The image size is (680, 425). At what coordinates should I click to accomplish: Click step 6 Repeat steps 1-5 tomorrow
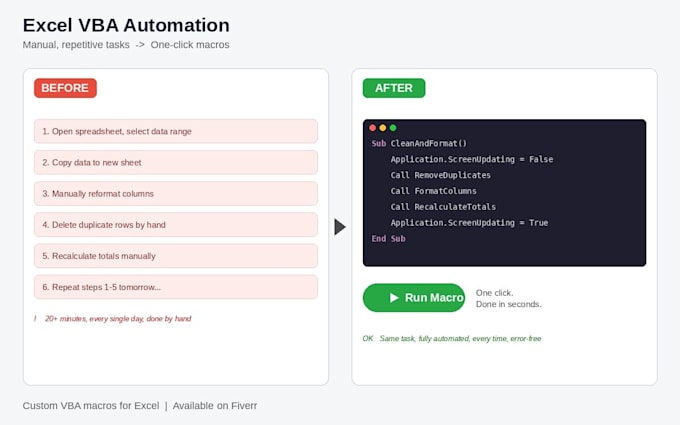(x=176, y=287)
